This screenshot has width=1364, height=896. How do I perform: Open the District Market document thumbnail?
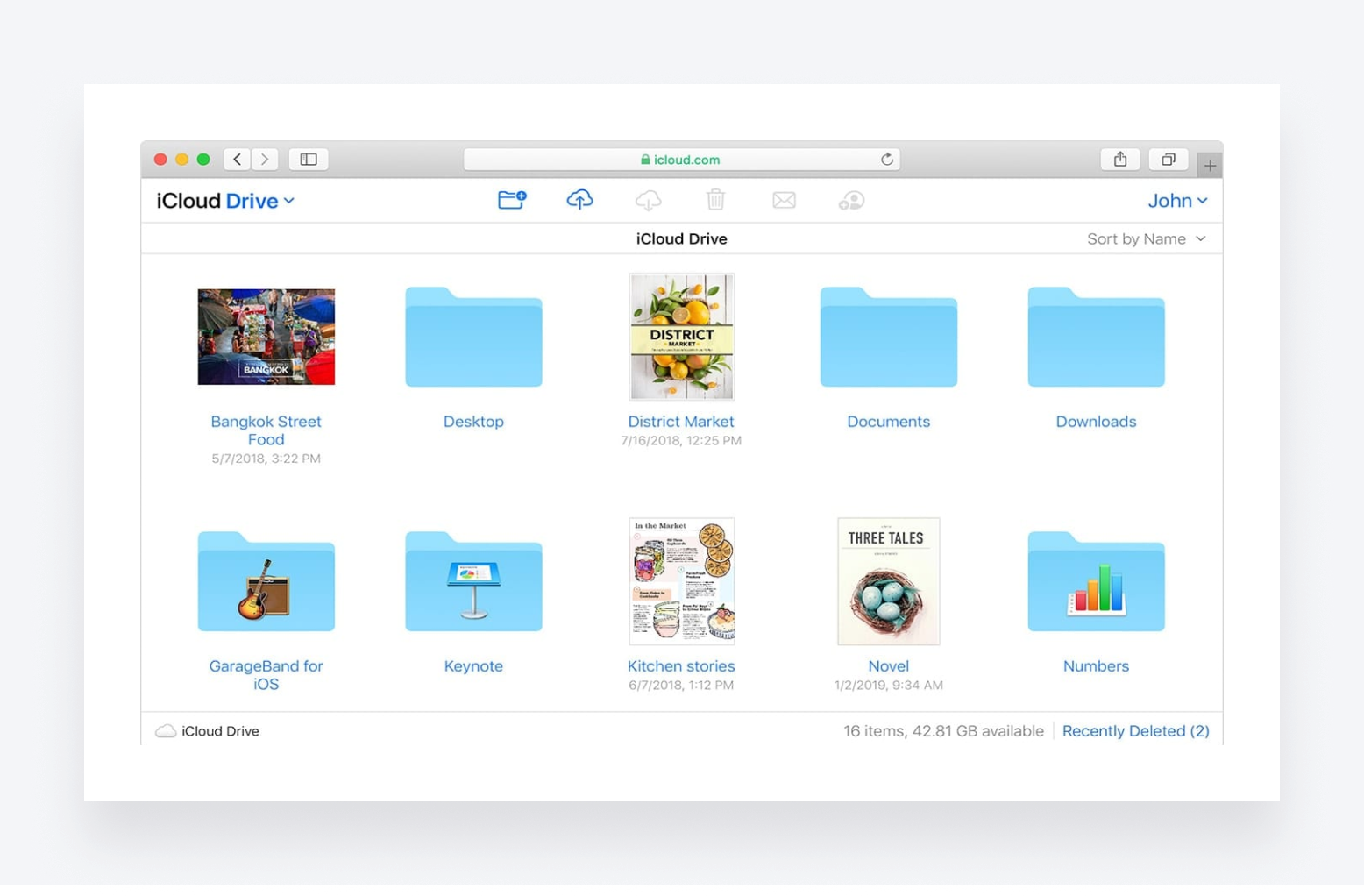[x=681, y=337]
